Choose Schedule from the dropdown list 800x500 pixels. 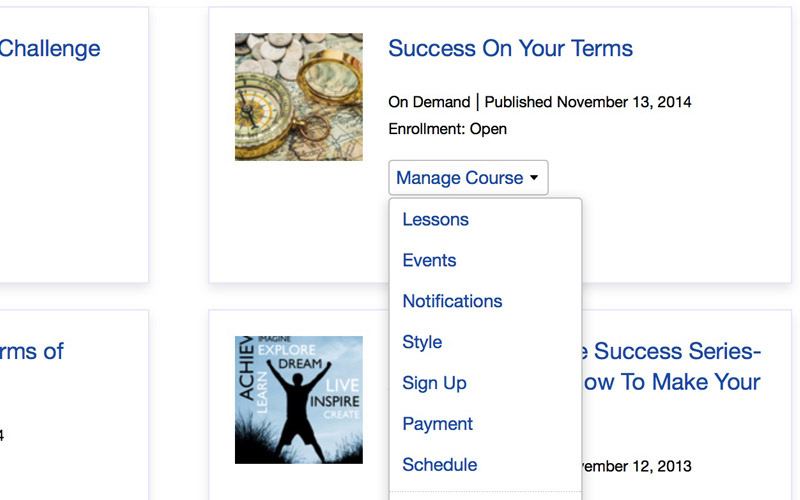coord(439,465)
